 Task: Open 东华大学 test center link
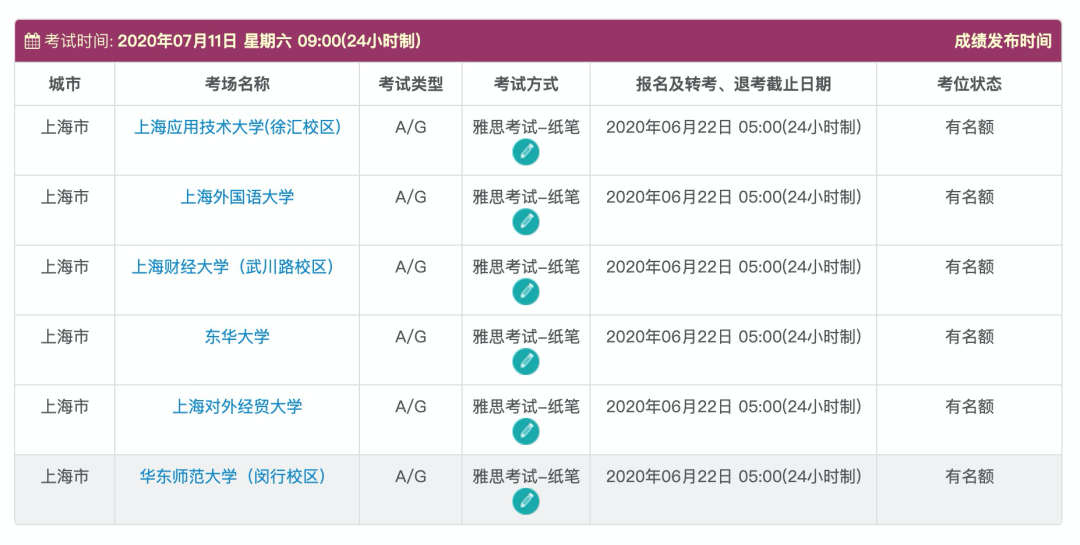(x=237, y=337)
